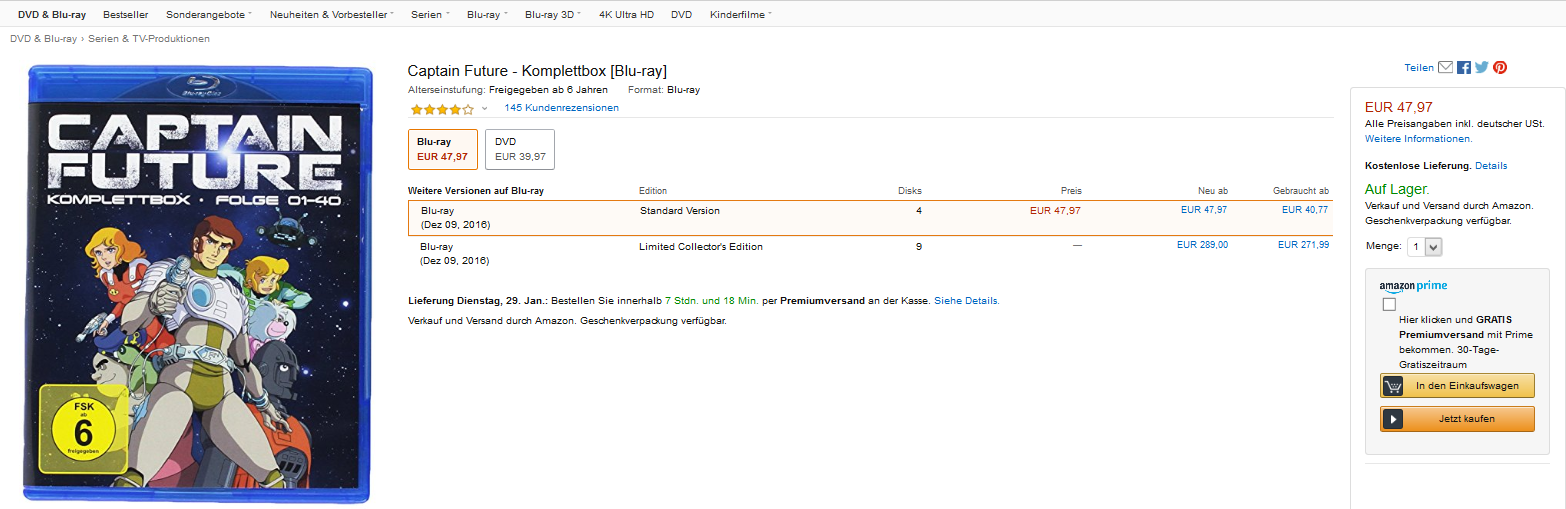This screenshot has height=509, width=1566.
Task: Read the 145 Kundenrezensionen
Action: 561,108
